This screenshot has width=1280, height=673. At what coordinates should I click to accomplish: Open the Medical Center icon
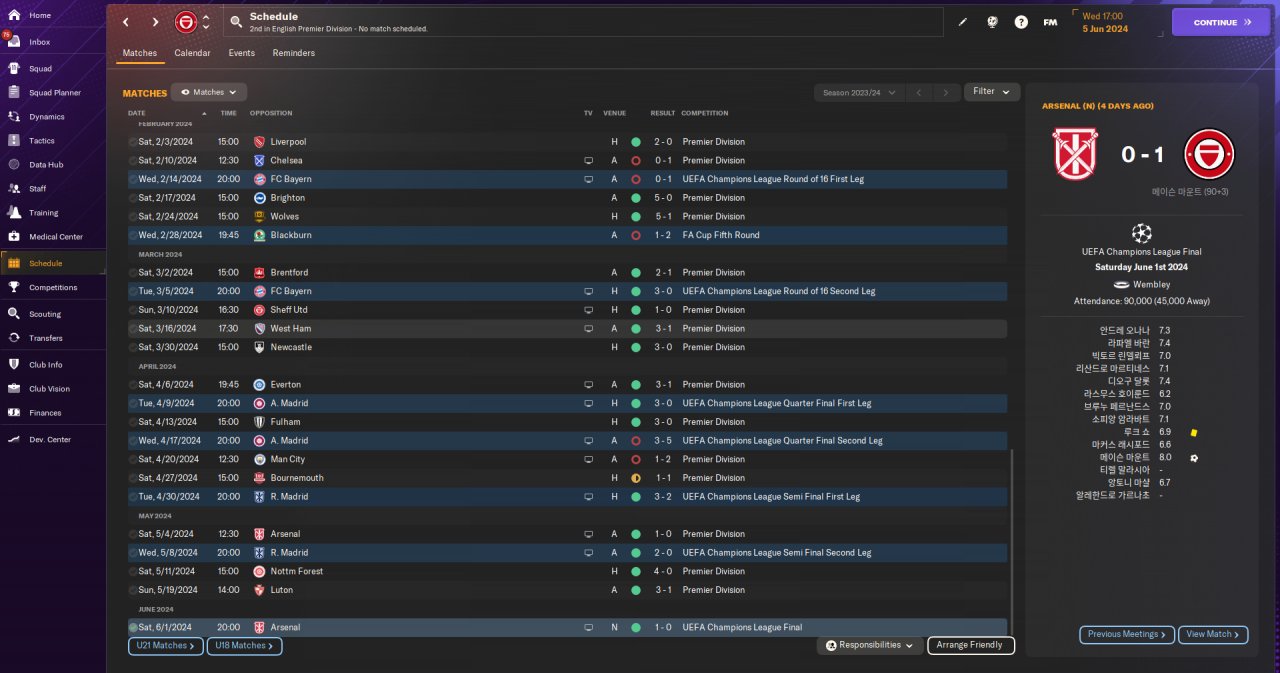(x=14, y=237)
